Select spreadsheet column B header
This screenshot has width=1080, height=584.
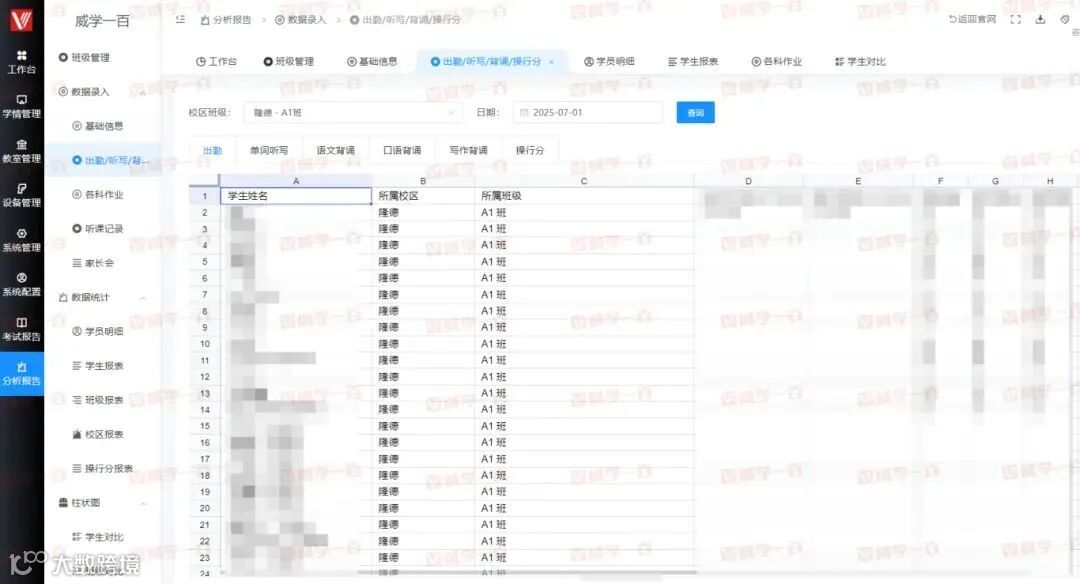423,181
